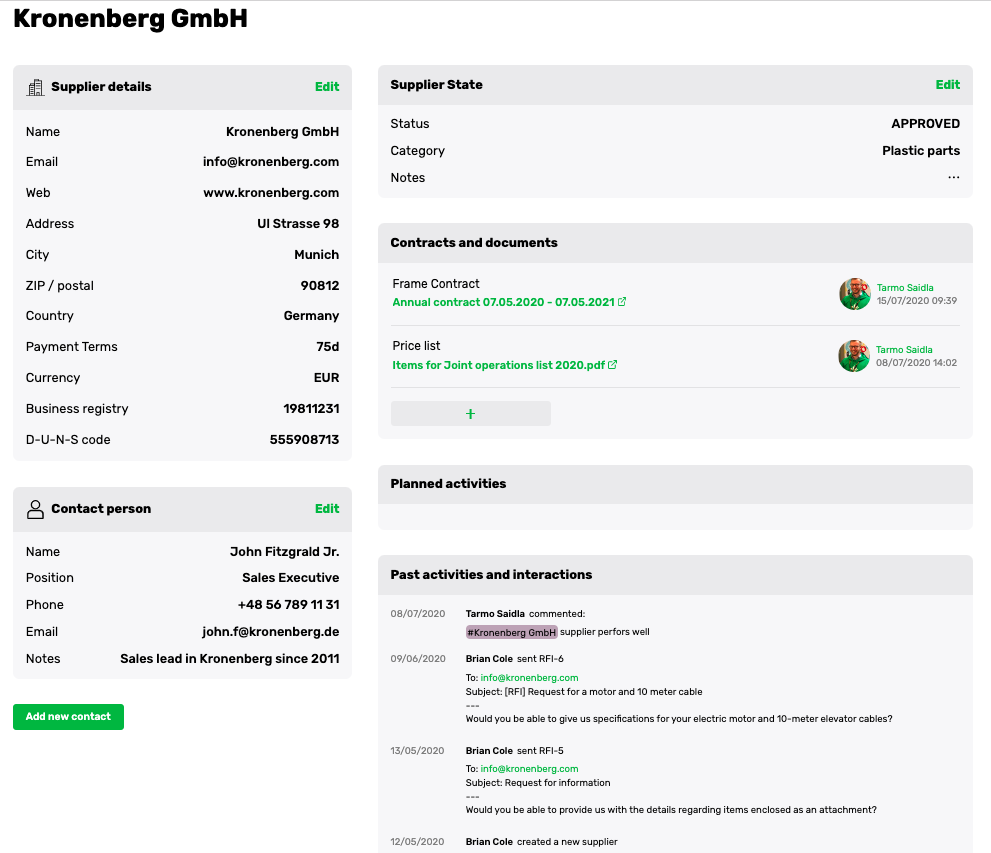
Task: Click external link icon after Items for Joint operations
Action: (x=613, y=365)
